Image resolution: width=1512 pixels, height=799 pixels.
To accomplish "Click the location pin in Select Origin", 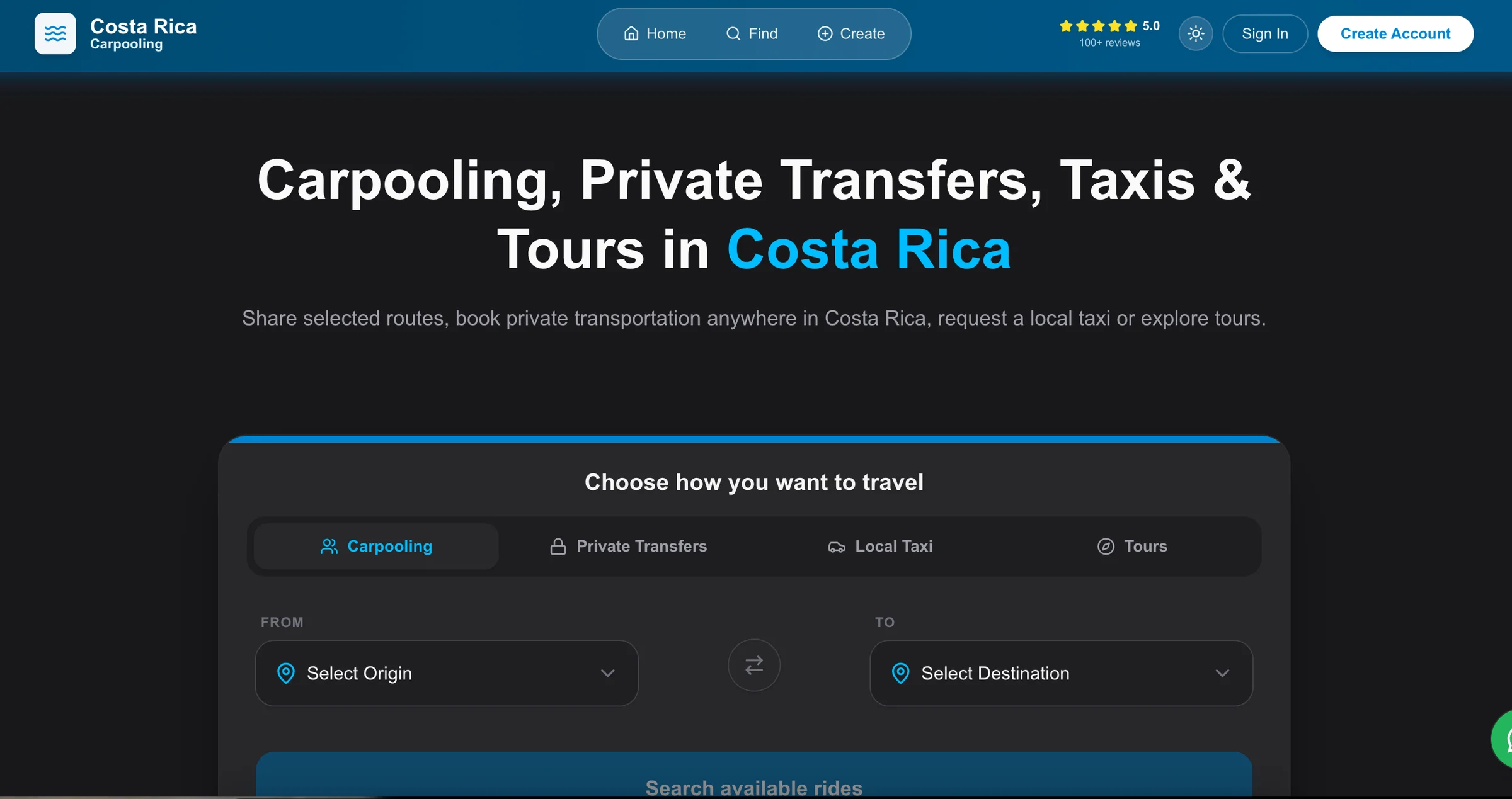I will (x=286, y=673).
